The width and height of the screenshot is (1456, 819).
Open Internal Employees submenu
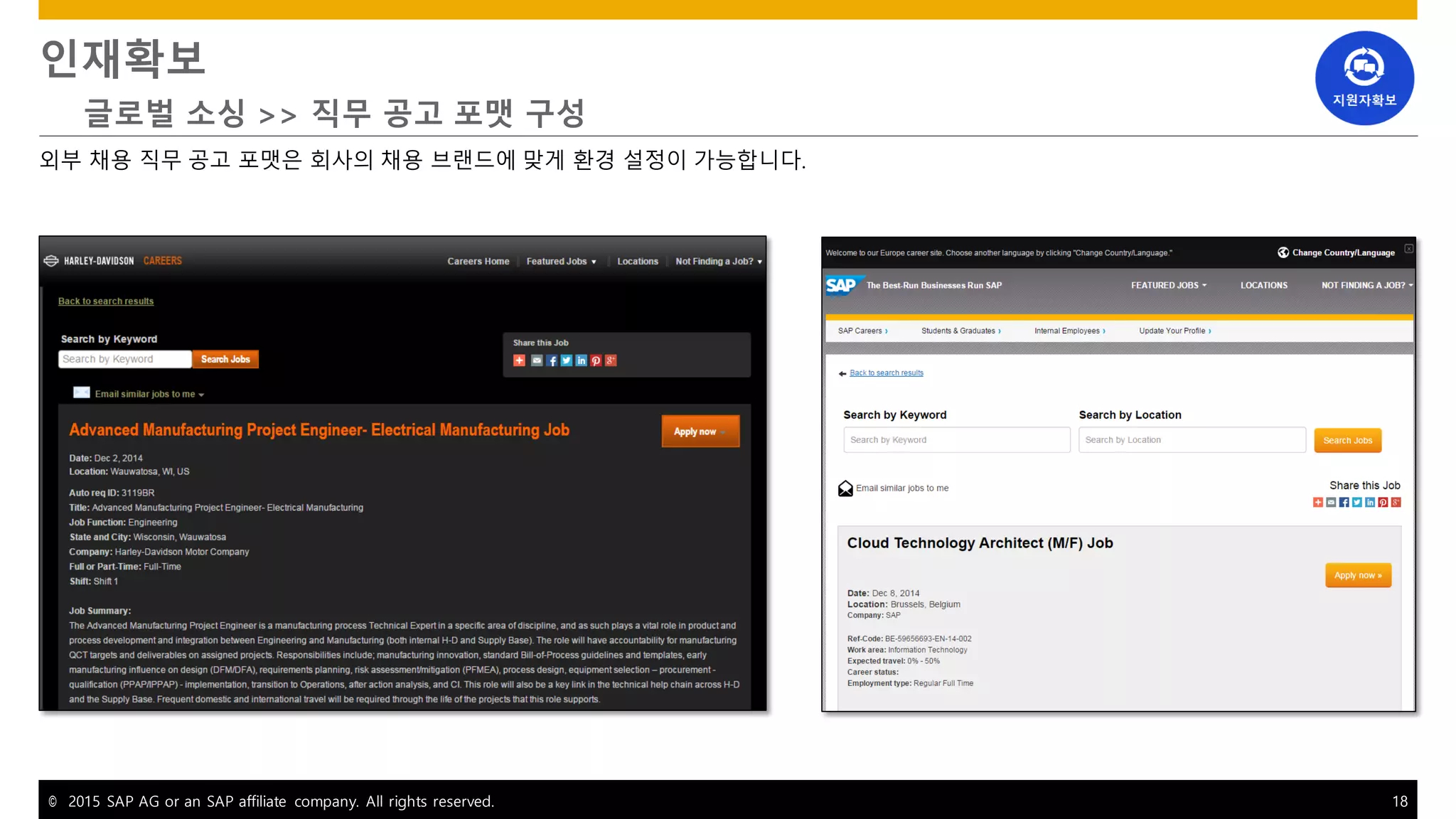pos(1070,331)
